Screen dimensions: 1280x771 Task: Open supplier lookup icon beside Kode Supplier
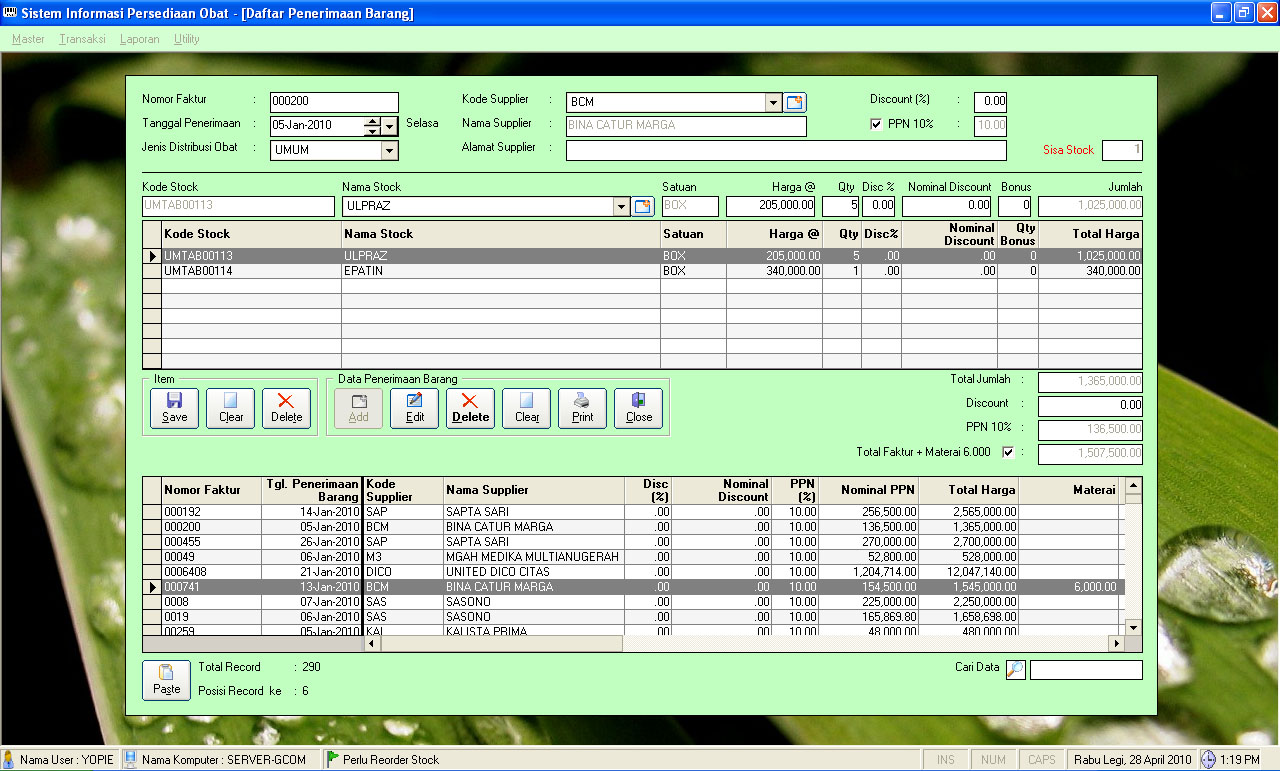click(795, 102)
